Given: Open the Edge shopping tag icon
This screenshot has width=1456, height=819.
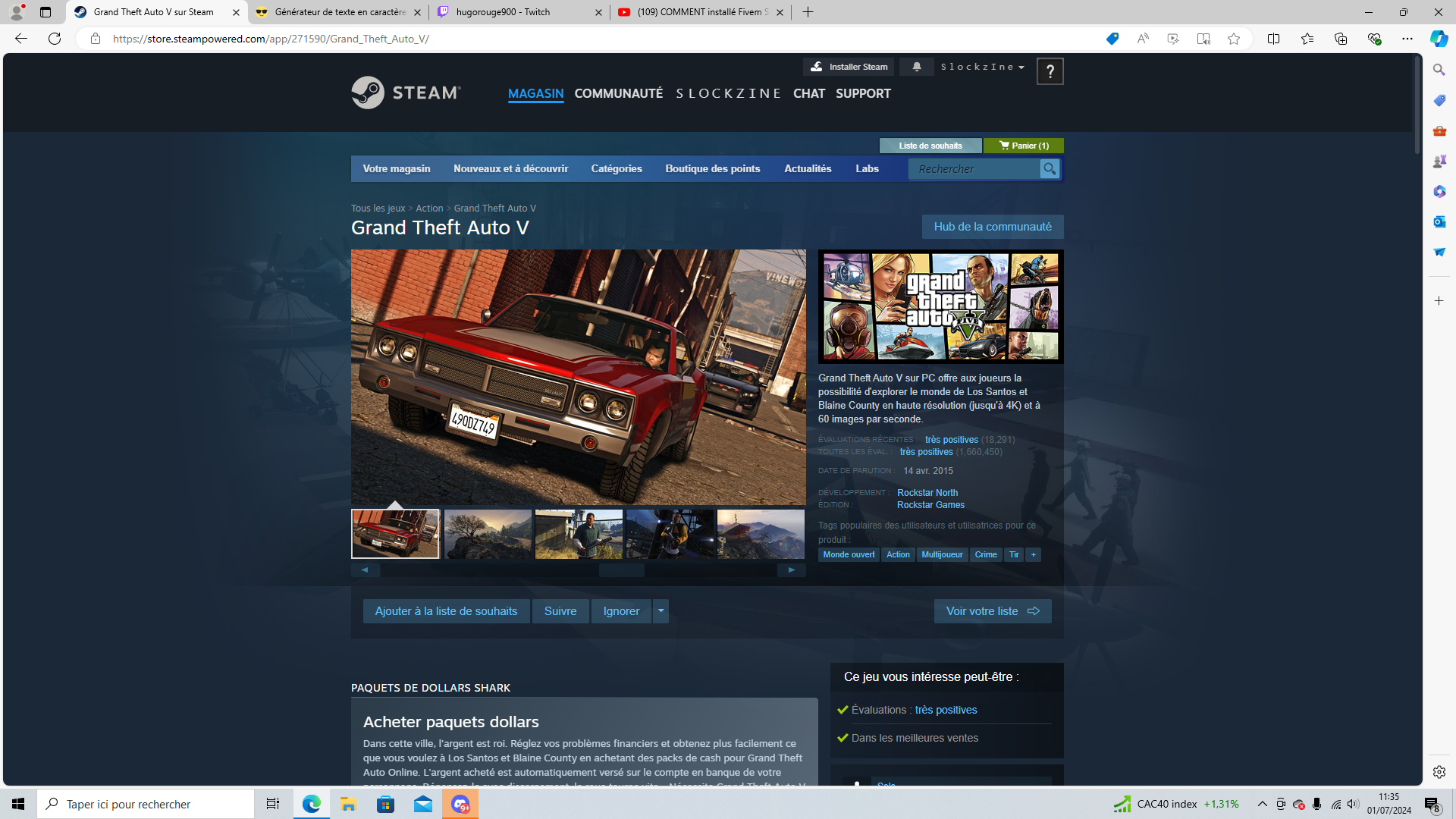Looking at the screenshot, I should click(x=1112, y=39).
